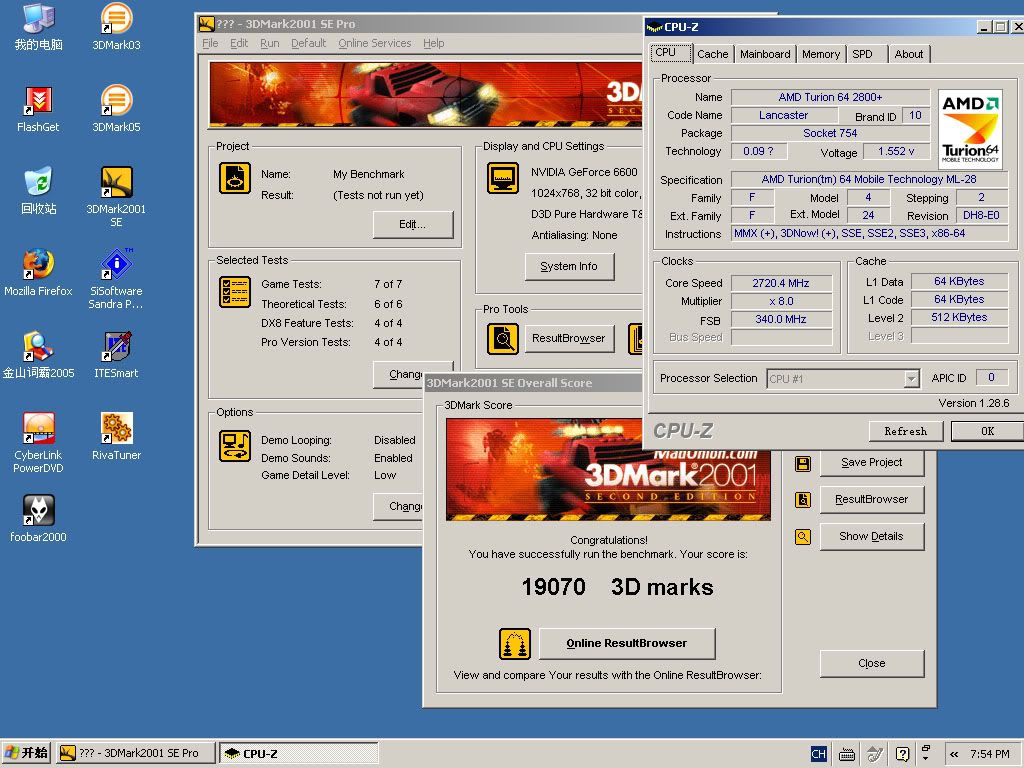The width and height of the screenshot is (1024, 768).
Task: Click the Show Details magnifier icon
Action: coord(803,537)
